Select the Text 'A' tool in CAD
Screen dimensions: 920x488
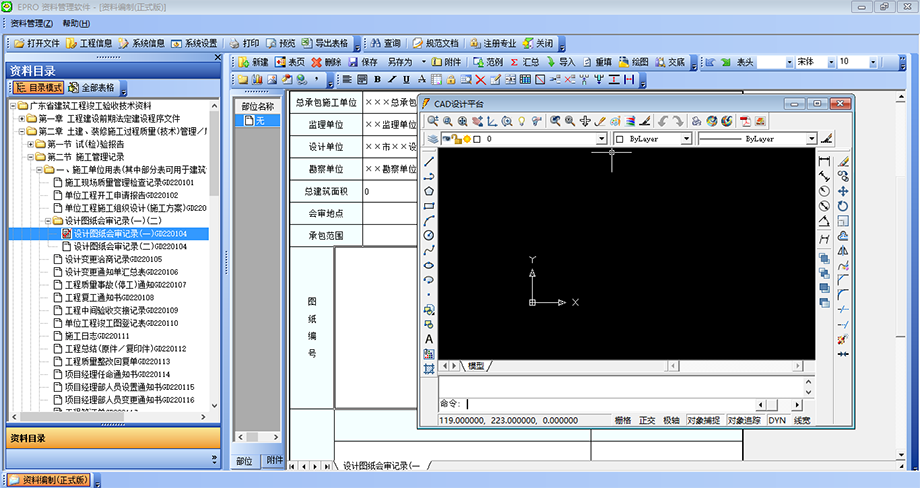[x=429, y=339]
